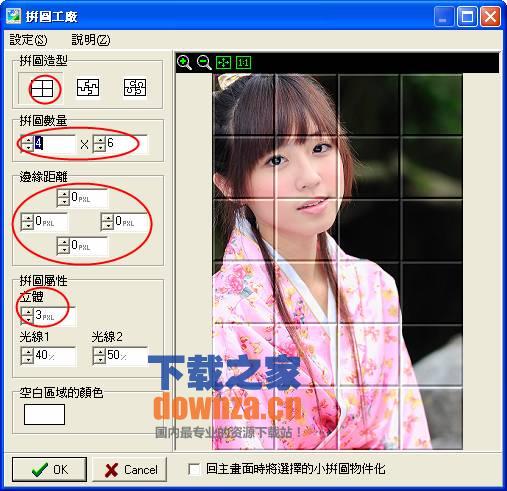Adjust the top edge distance spinner
Viewport: 507px width, 491px height.
(63, 198)
